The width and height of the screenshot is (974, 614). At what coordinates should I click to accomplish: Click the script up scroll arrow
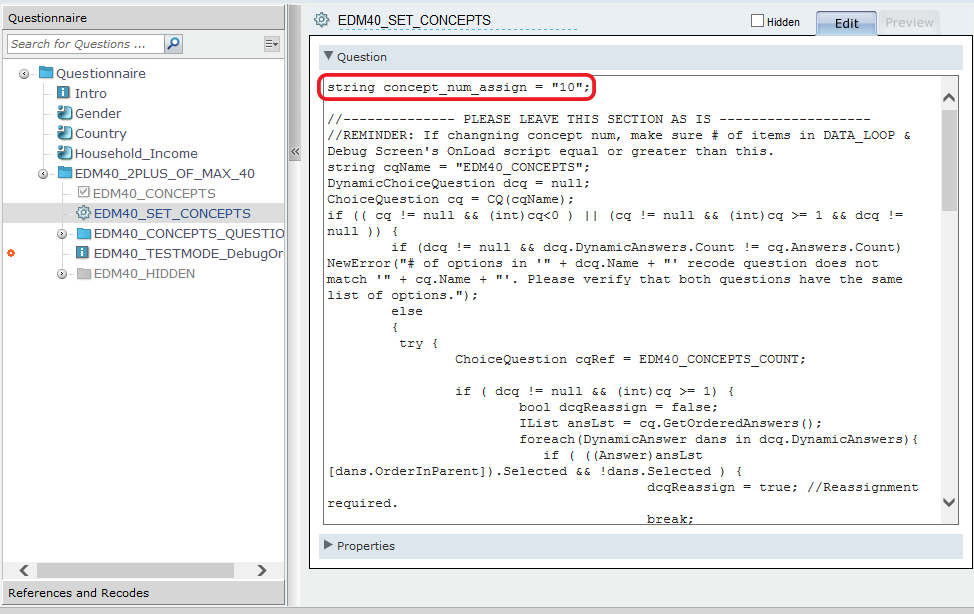(x=949, y=98)
